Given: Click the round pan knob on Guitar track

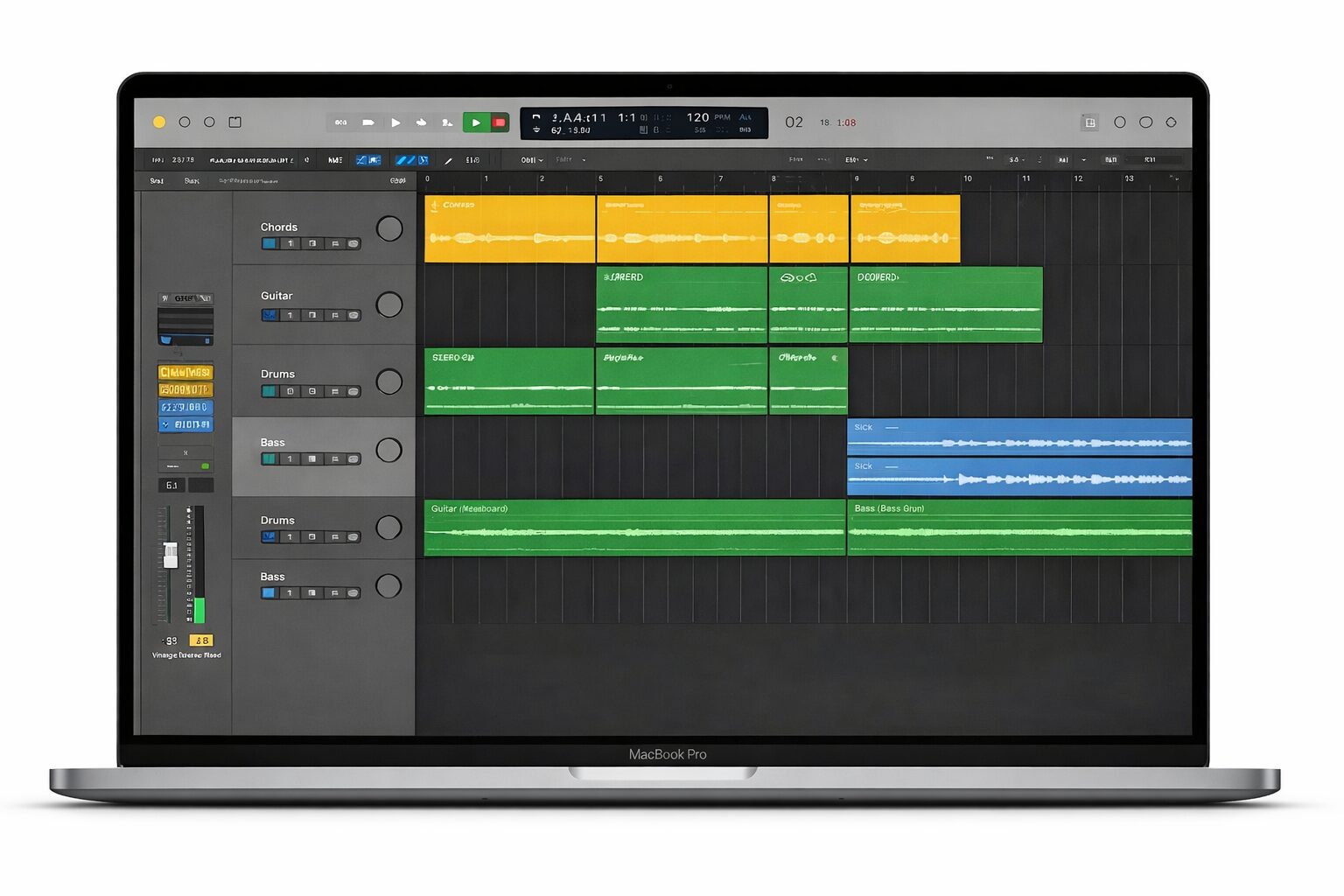Looking at the screenshot, I should click(389, 304).
